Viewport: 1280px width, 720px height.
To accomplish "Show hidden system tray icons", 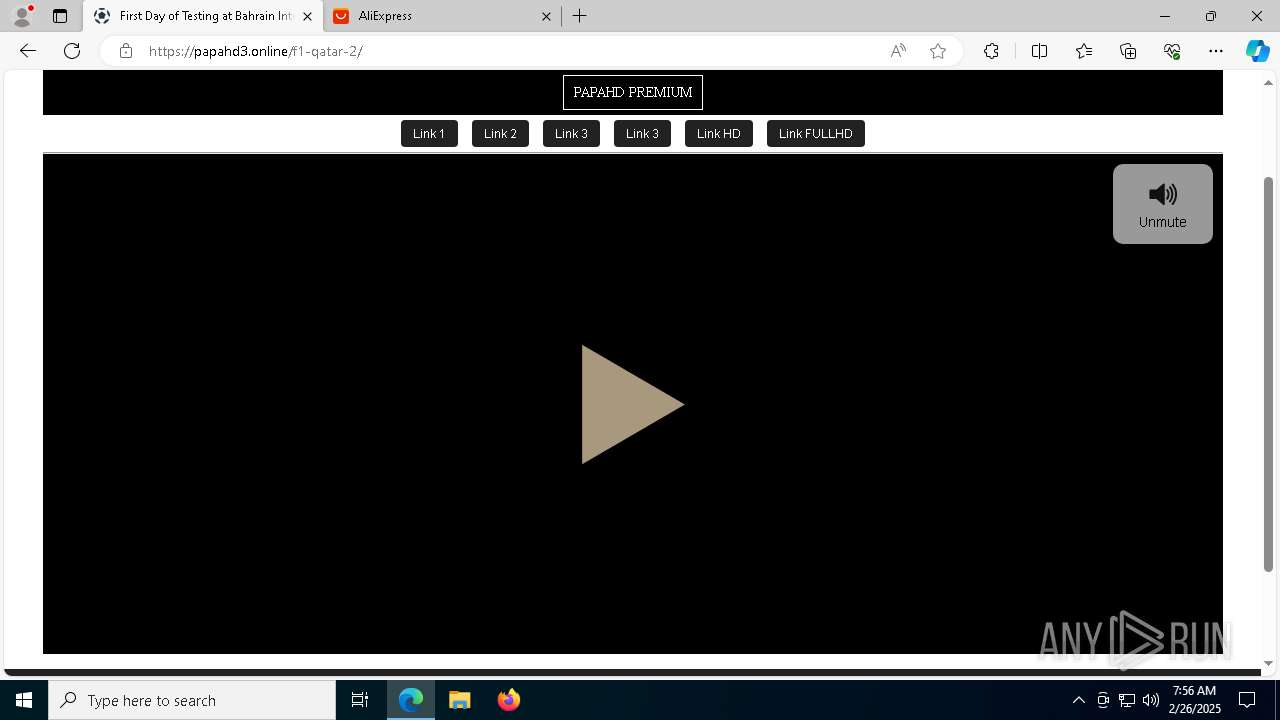I will 1078,700.
